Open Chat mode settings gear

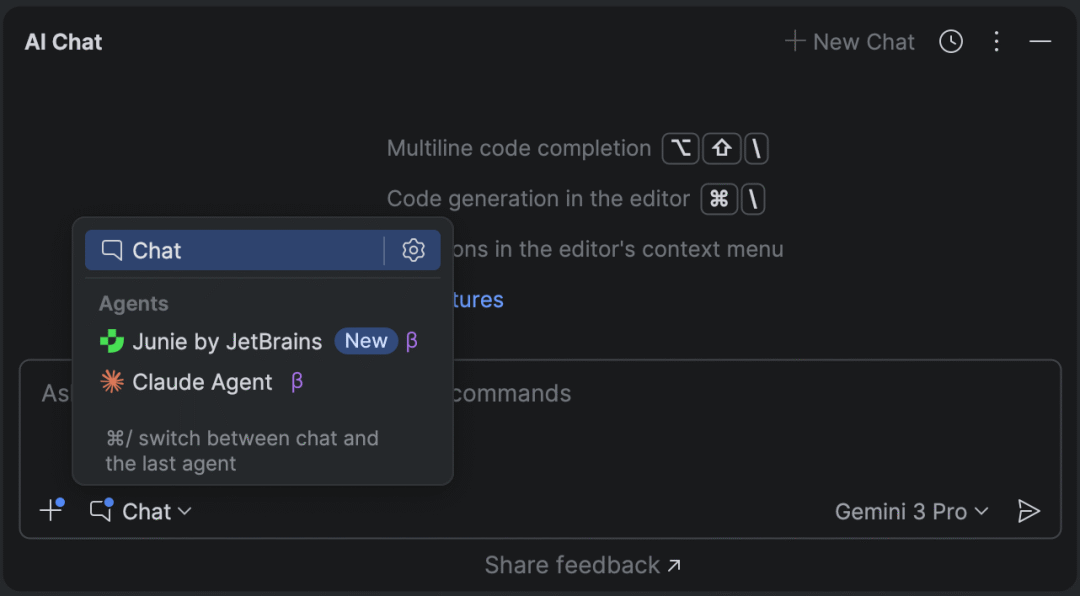[x=413, y=250]
